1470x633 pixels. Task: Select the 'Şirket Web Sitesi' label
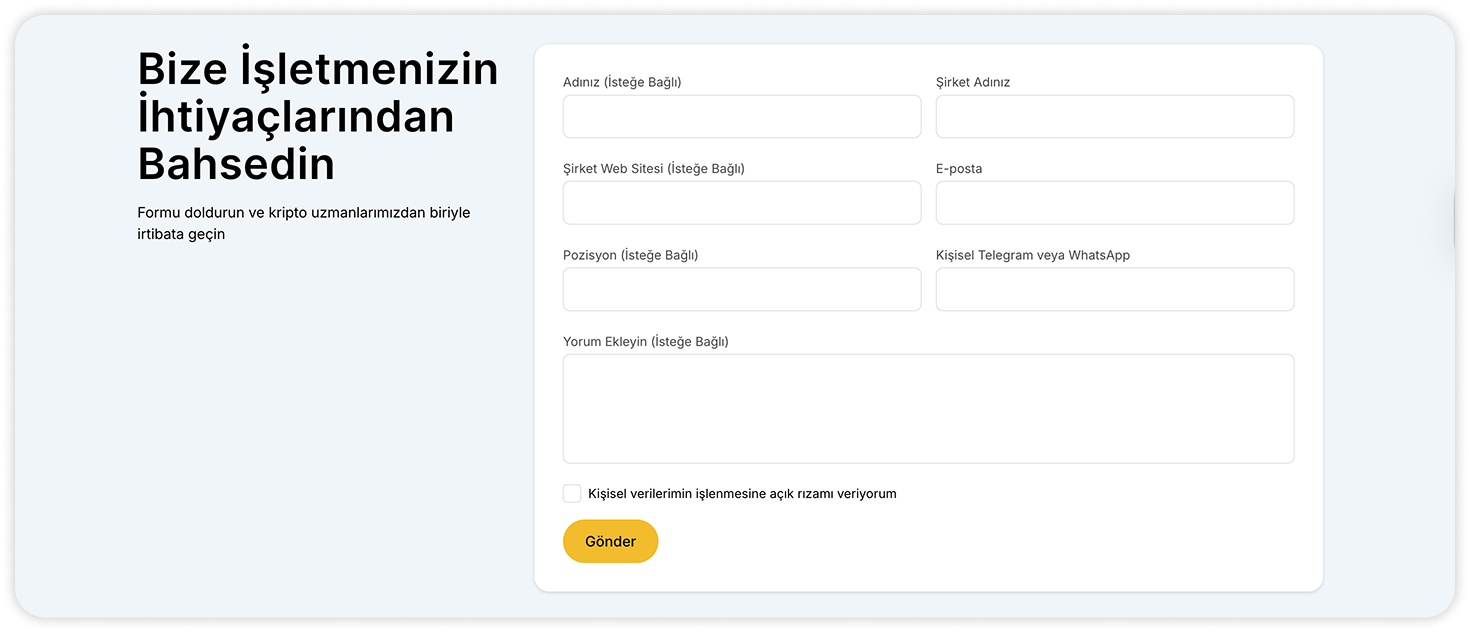click(x=653, y=169)
